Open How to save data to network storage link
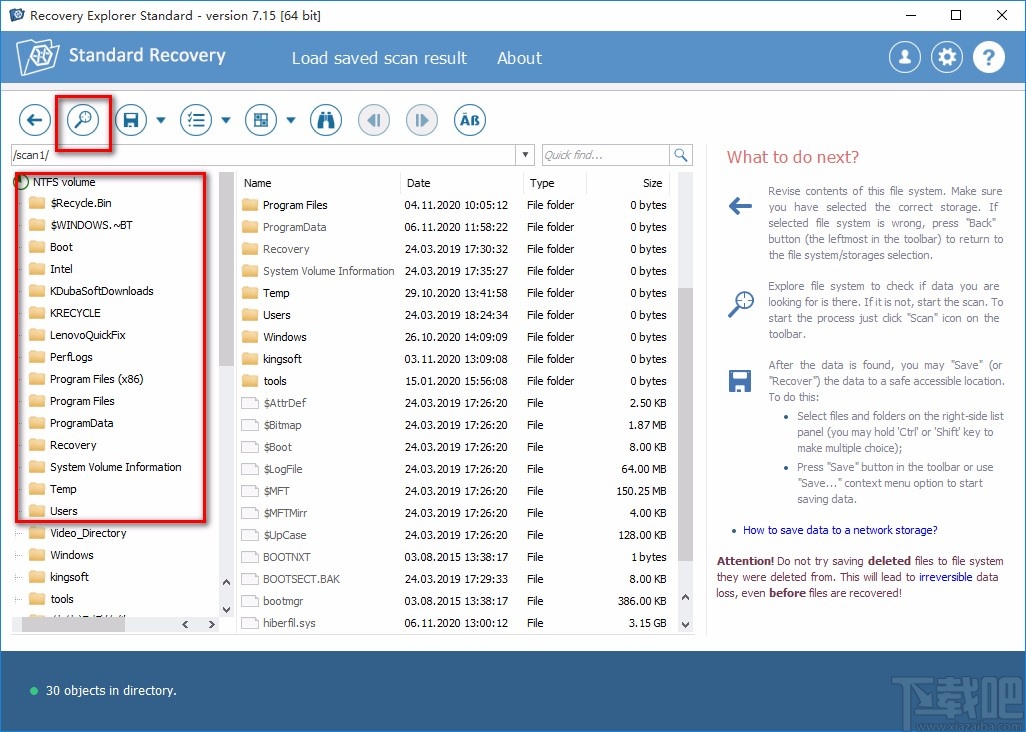This screenshot has width=1026, height=732. tap(840, 530)
